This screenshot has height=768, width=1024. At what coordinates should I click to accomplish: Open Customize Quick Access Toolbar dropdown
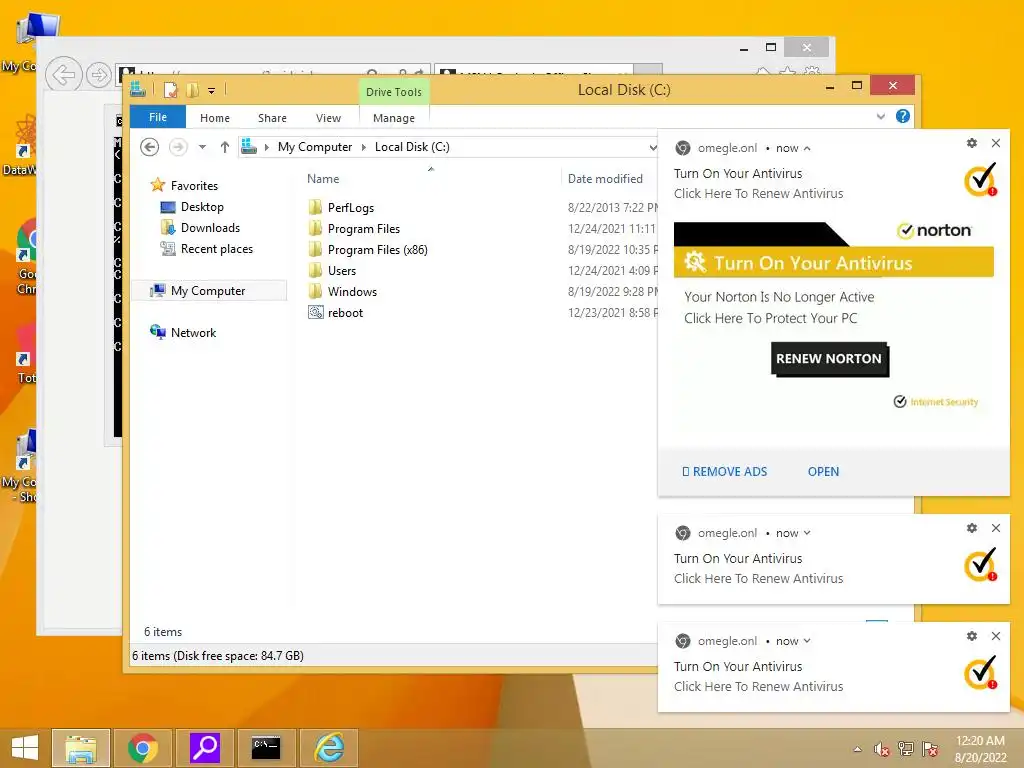[x=212, y=91]
